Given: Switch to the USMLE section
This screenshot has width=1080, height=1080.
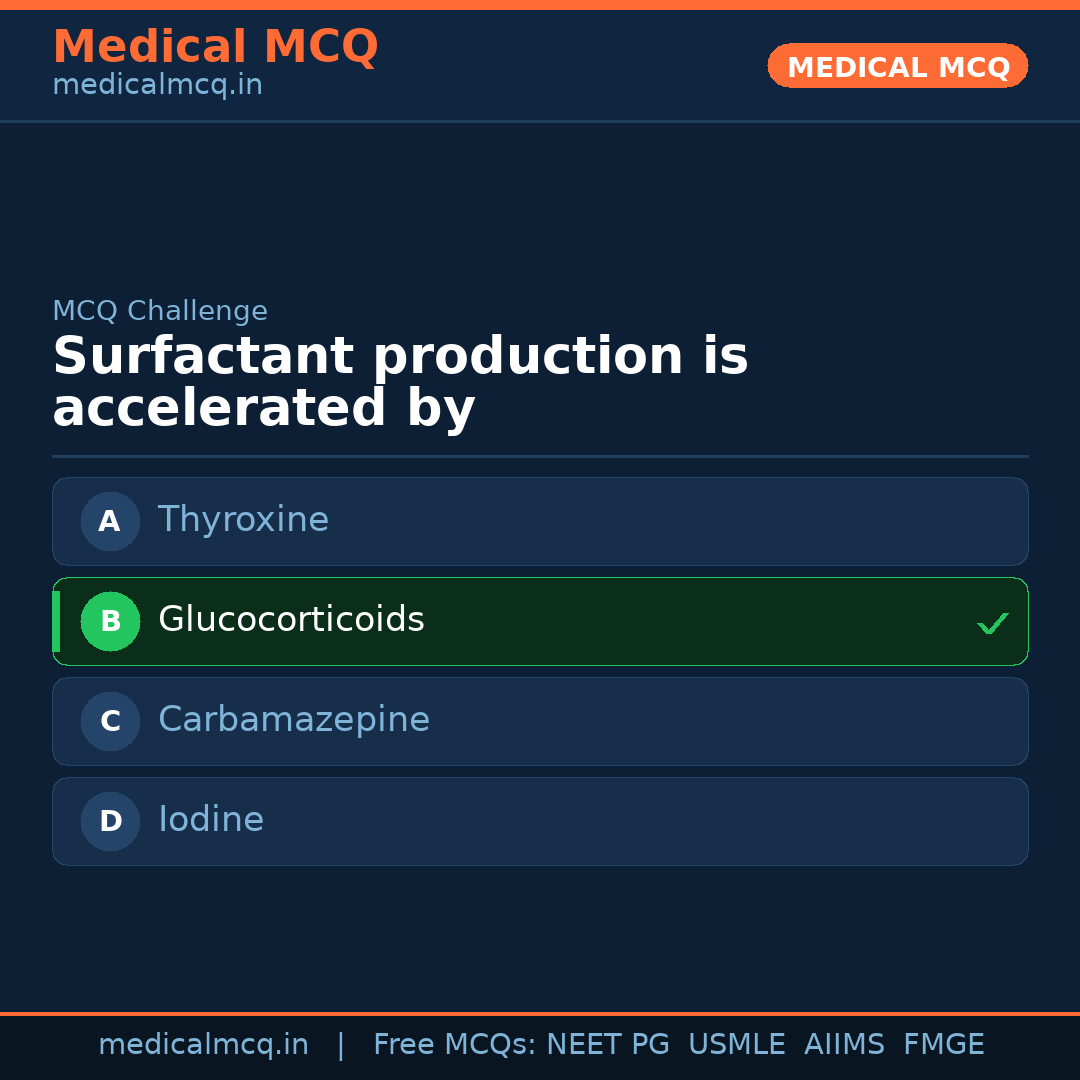Looking at the screenshot, I should point(737,1043).
